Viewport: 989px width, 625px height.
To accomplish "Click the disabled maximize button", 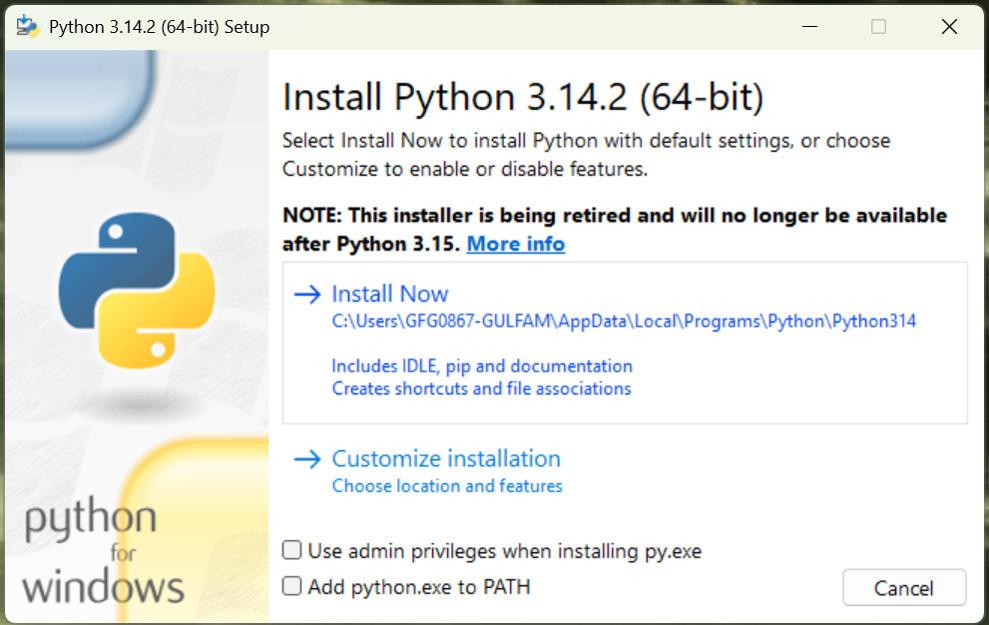I will (x=879, y=27).
